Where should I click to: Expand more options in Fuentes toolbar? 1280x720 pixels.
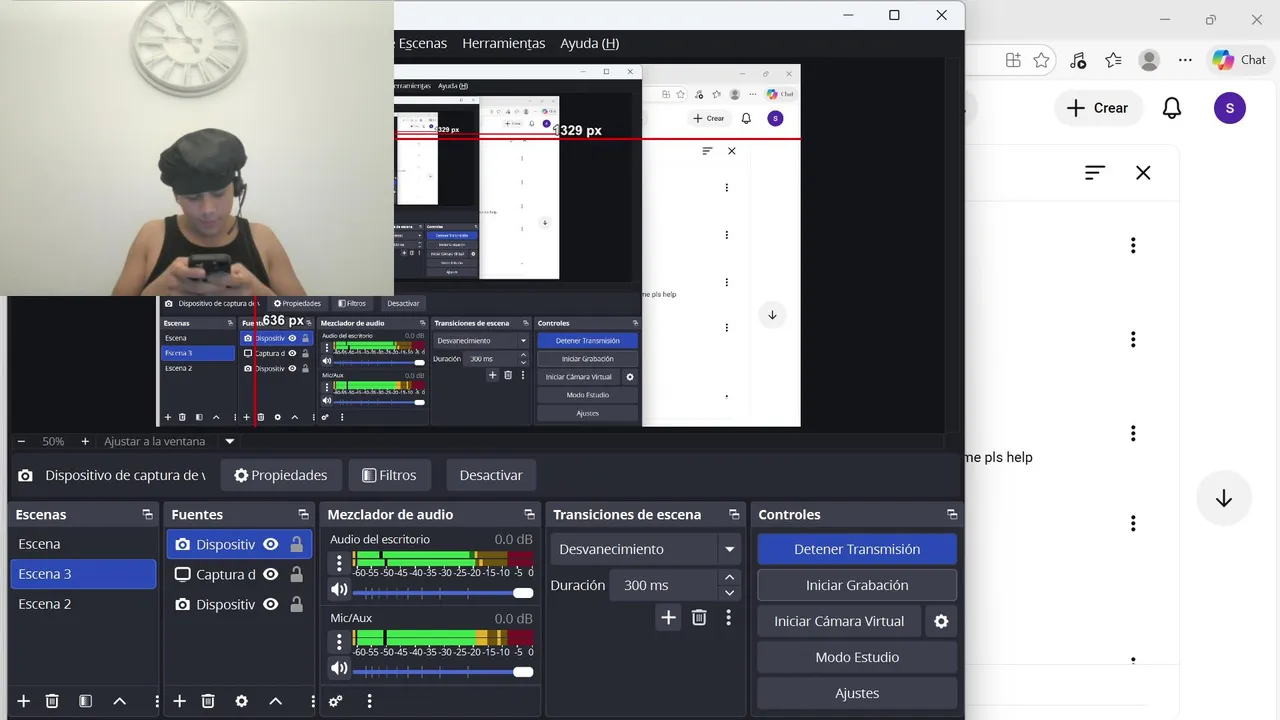tap(311, 701)
